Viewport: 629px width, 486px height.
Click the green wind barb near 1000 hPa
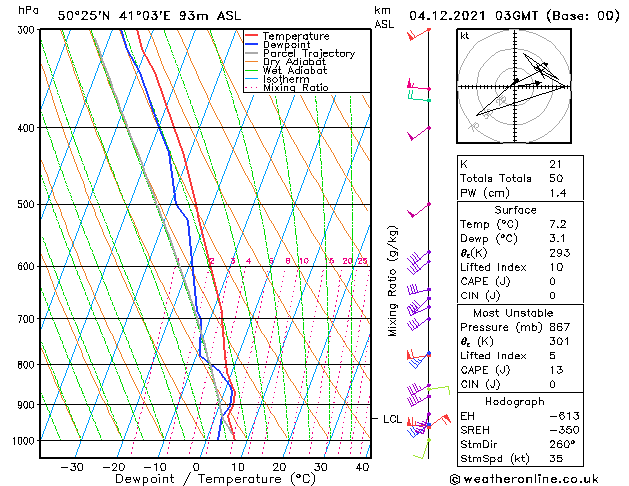[x=421, y=449]
